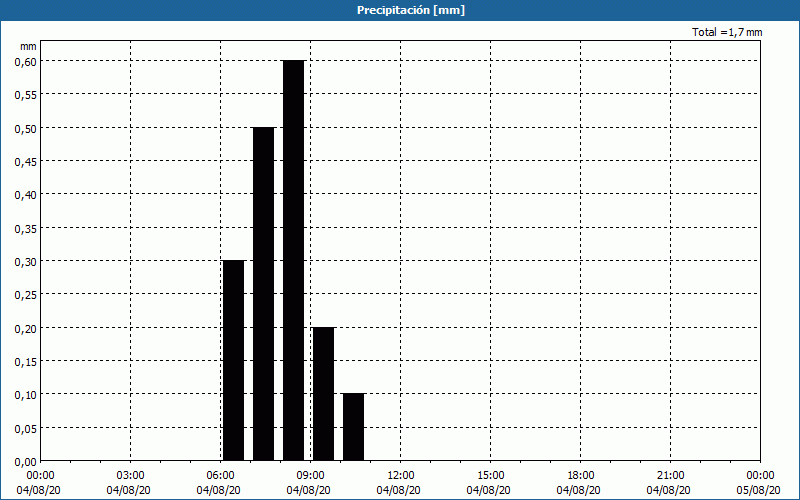Click the 06:00 time axis label
Image resolution: width=800 pixels, height=500 pixels.
220,476
